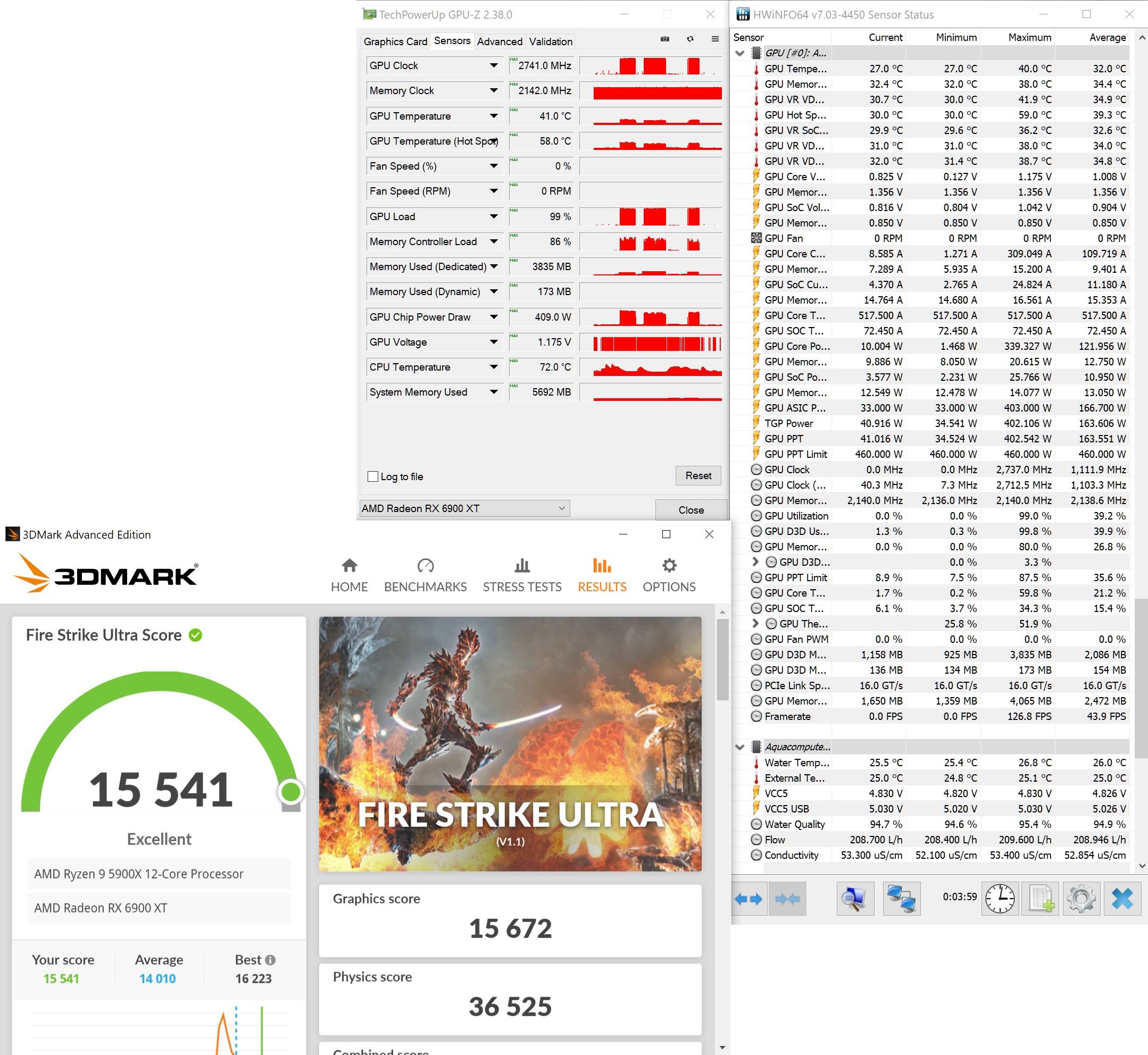Viewport: 1148px width, 1055px height.
Task: Click 3DMark HOME icon
Action: pyautogui.click(x=350, y=566)
